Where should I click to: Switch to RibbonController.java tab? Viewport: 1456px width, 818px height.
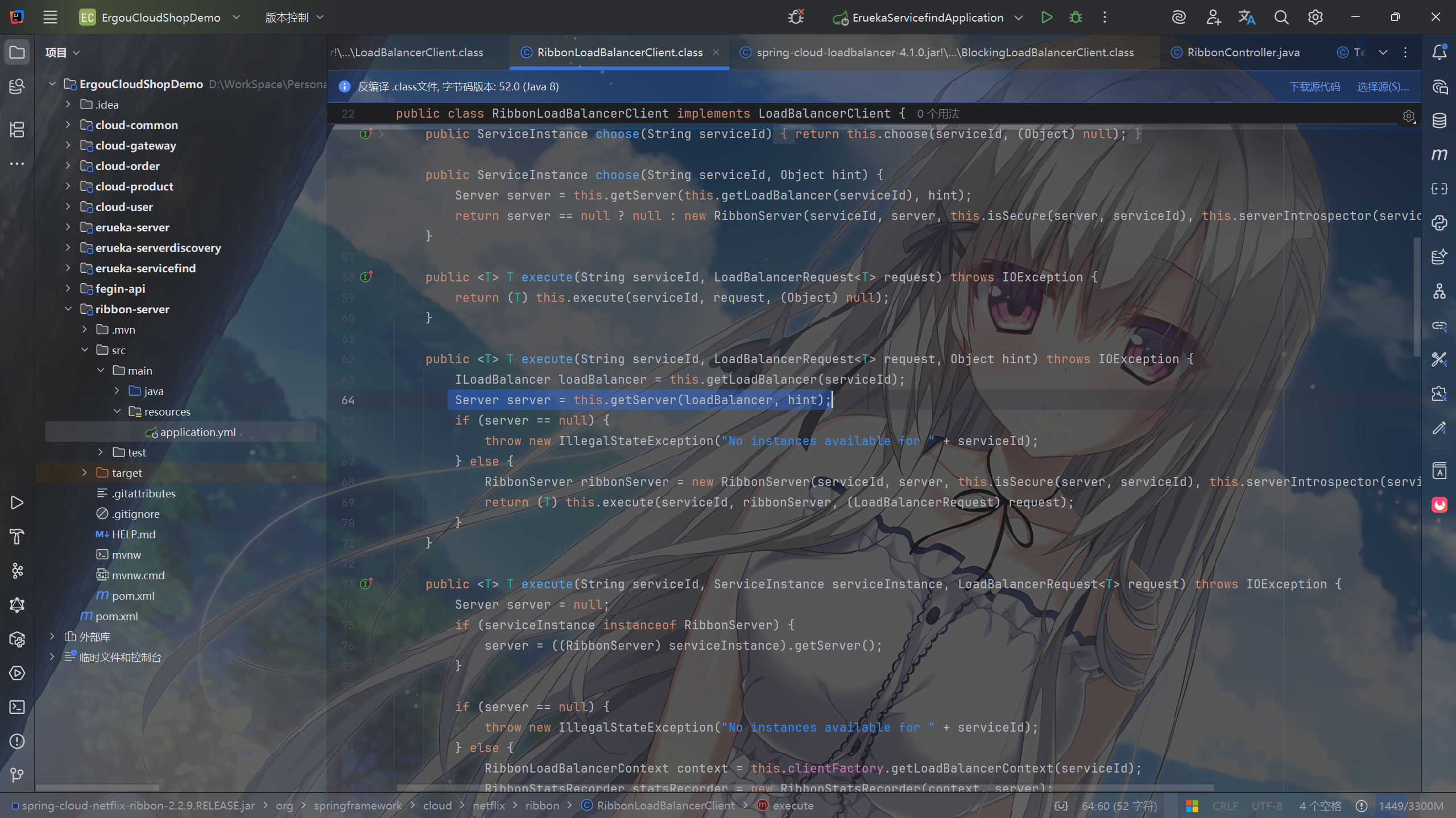[x=1235, y=52]
